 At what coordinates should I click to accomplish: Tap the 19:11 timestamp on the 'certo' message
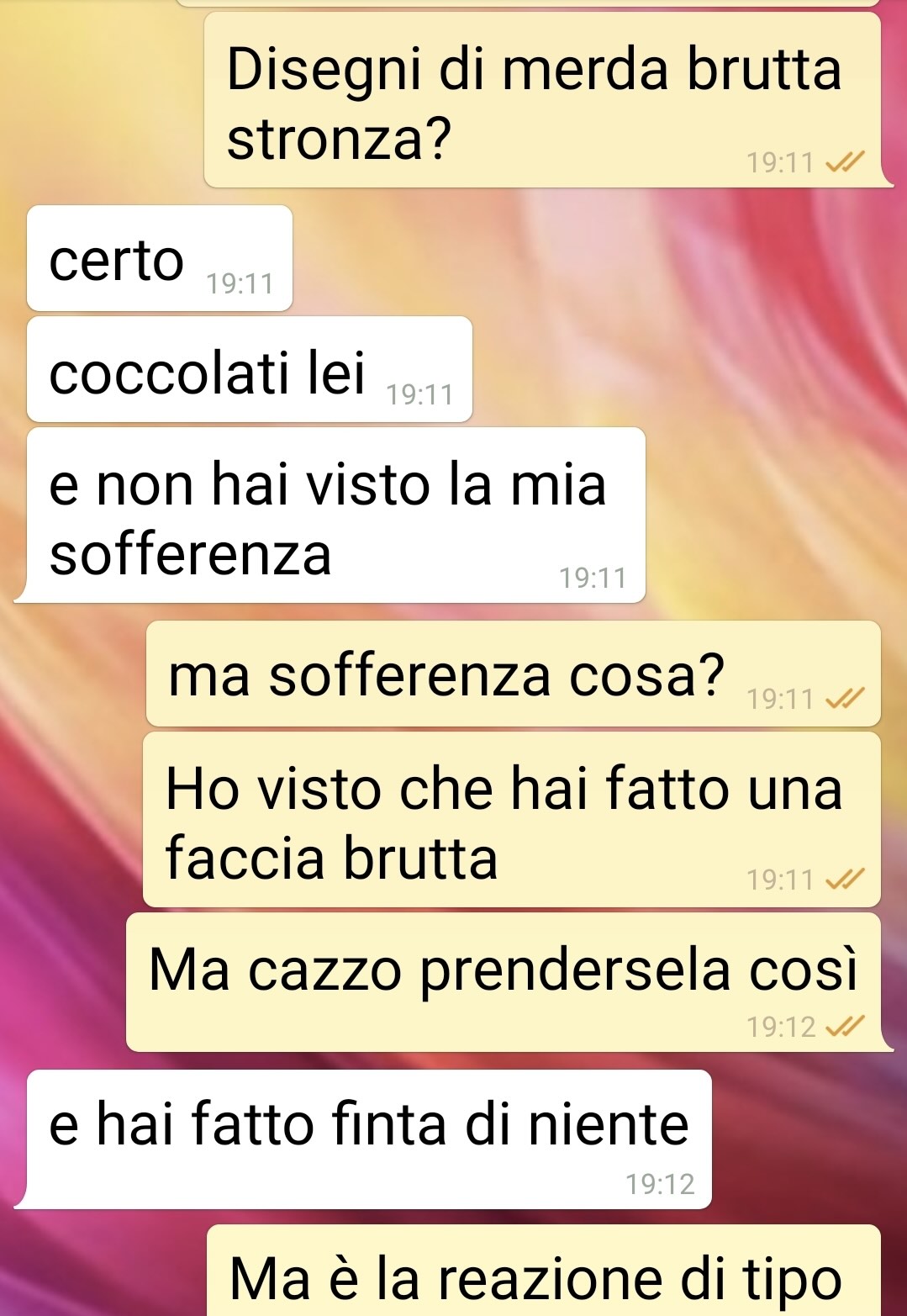tap(240, 284)
